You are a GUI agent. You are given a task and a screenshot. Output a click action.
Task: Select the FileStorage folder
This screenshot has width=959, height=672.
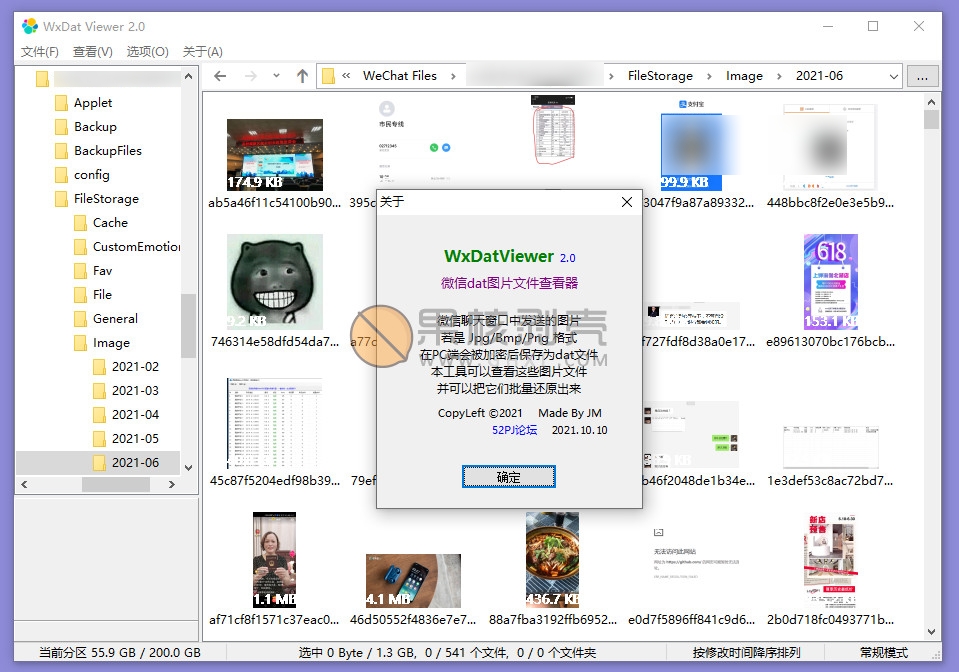(x=106, y=199)
